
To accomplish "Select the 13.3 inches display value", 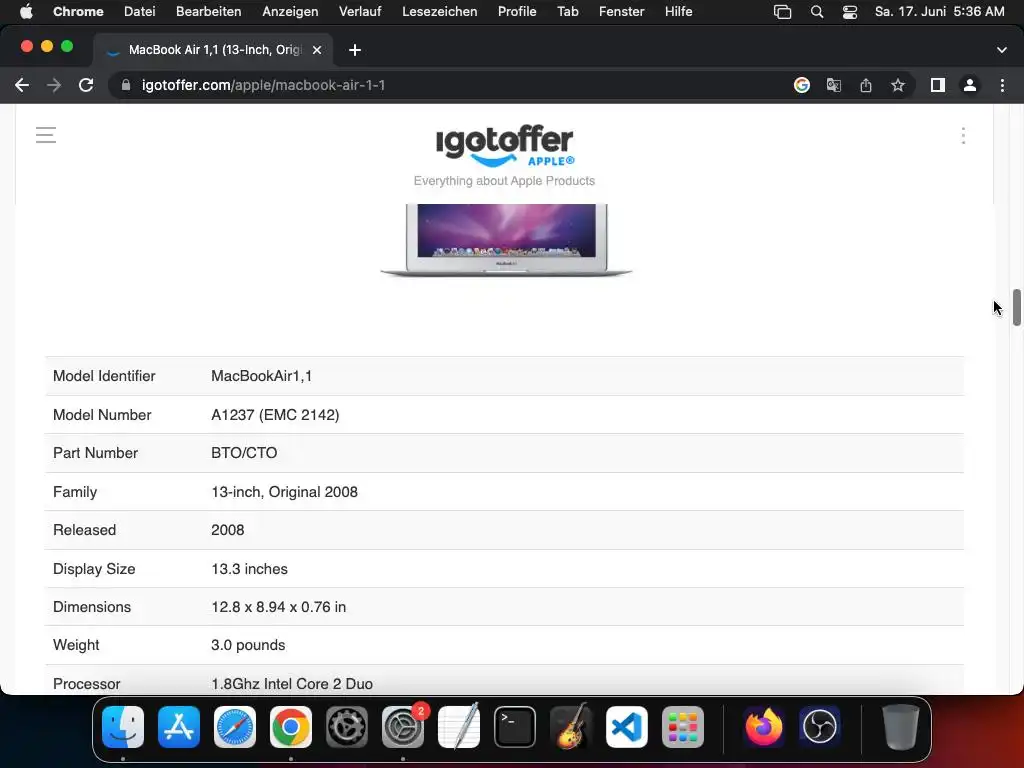I will coord(249,569).
